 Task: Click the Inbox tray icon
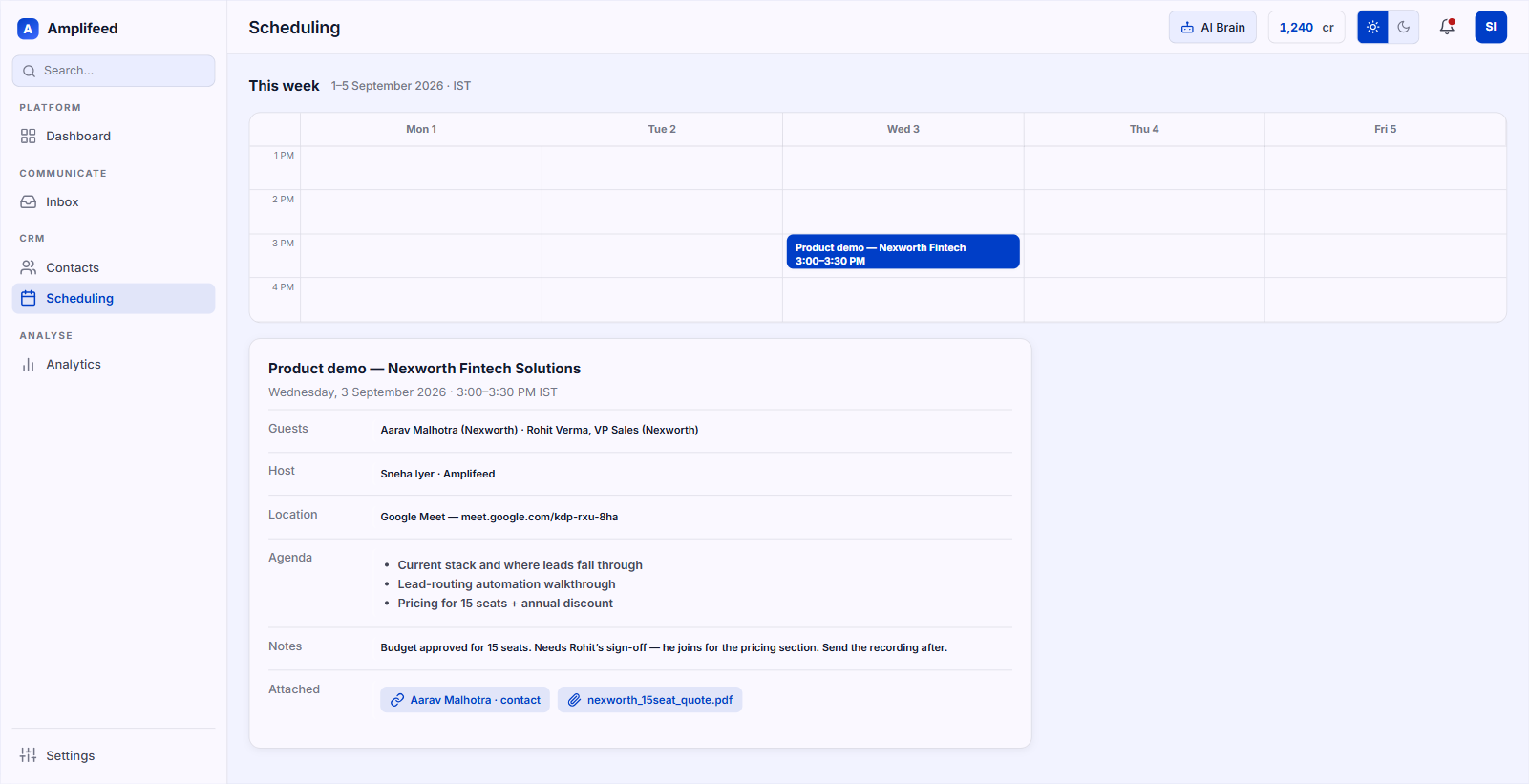(x=29, y=202)
